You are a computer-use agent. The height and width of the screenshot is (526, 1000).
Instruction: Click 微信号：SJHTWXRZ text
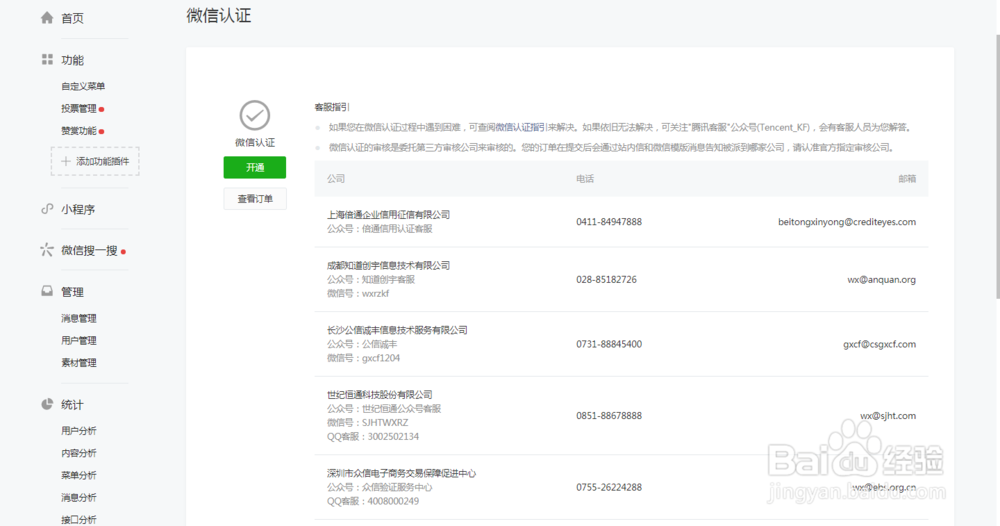tap(367, 423)
